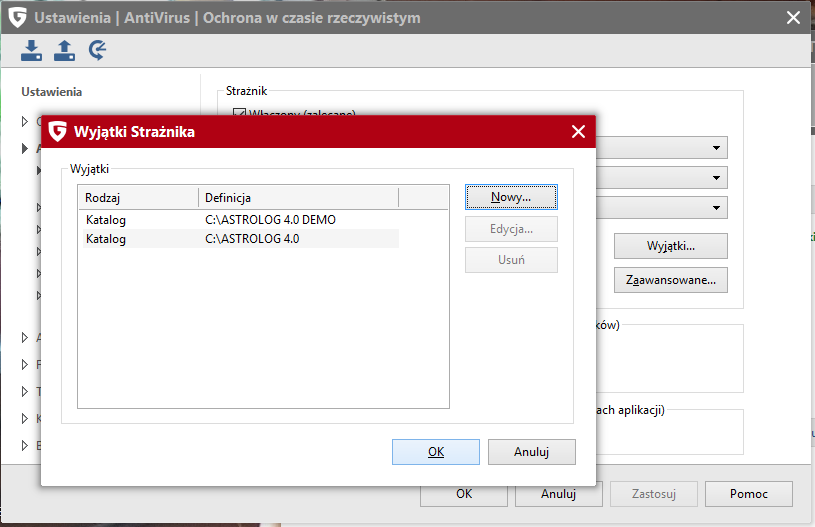Close the Ustawienia settings window
815x527 pixels.
[x=793, y=18]
